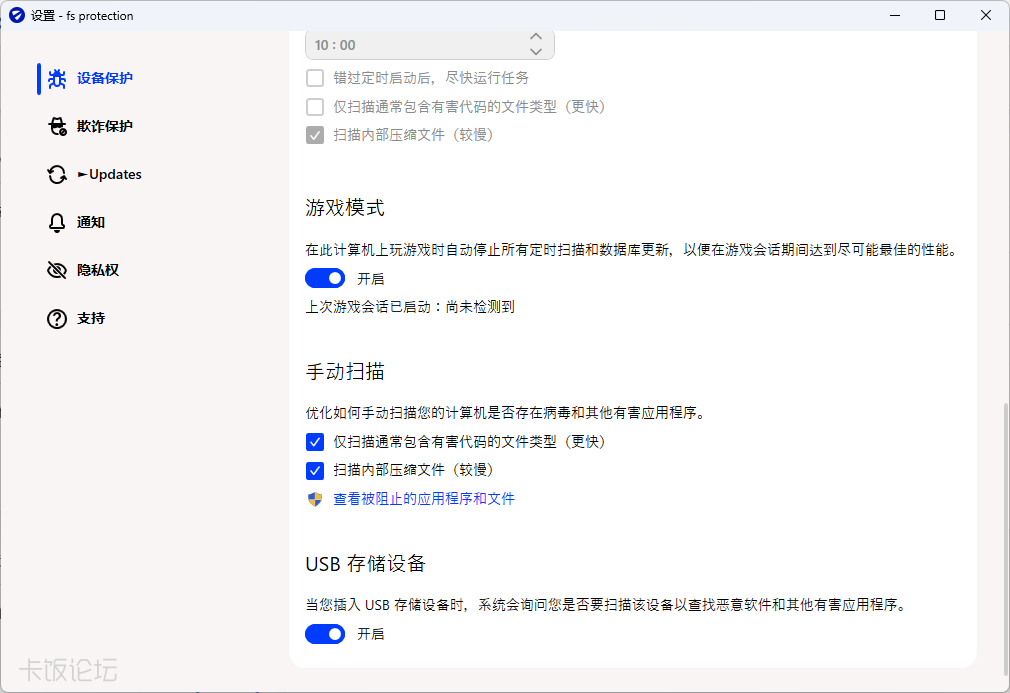
Task: Disable the USB 存储设备 toggle
Action: tap(325, 634)
